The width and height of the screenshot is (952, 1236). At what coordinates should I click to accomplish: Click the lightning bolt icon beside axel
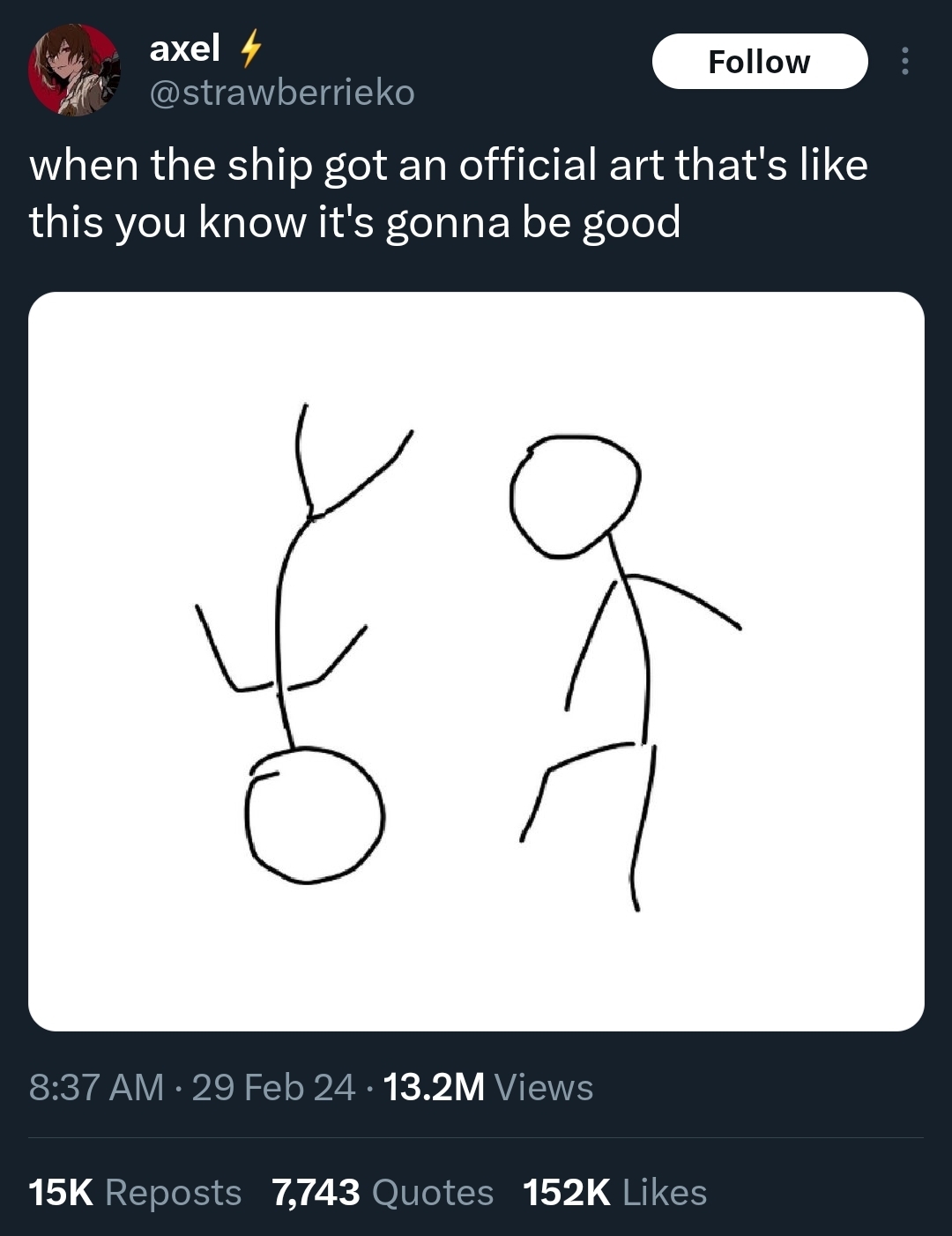click(x=250, y=48)
